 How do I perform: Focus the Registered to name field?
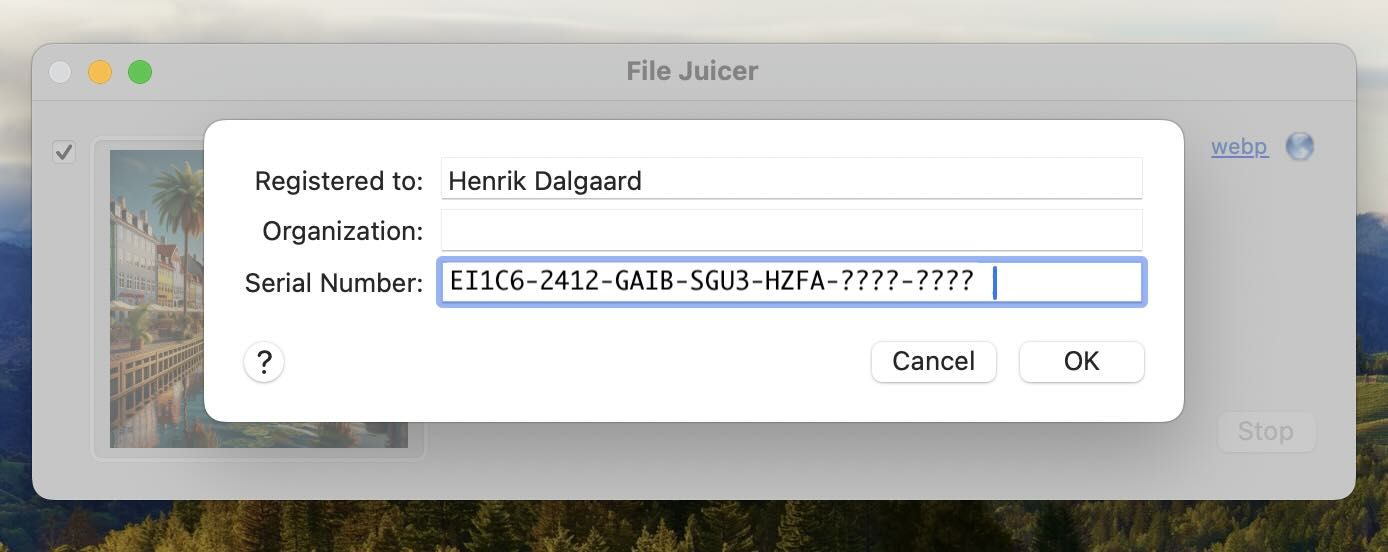pos(791,179)
